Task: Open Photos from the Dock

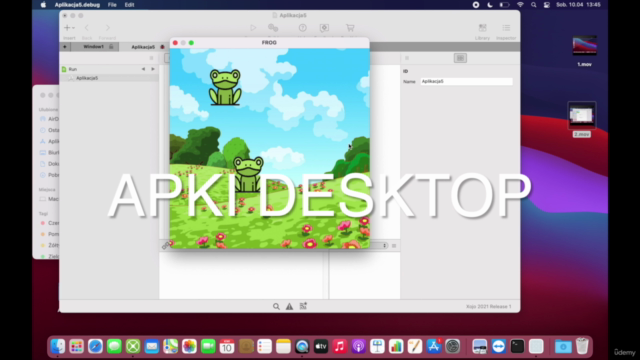Action: click(189, 347)
